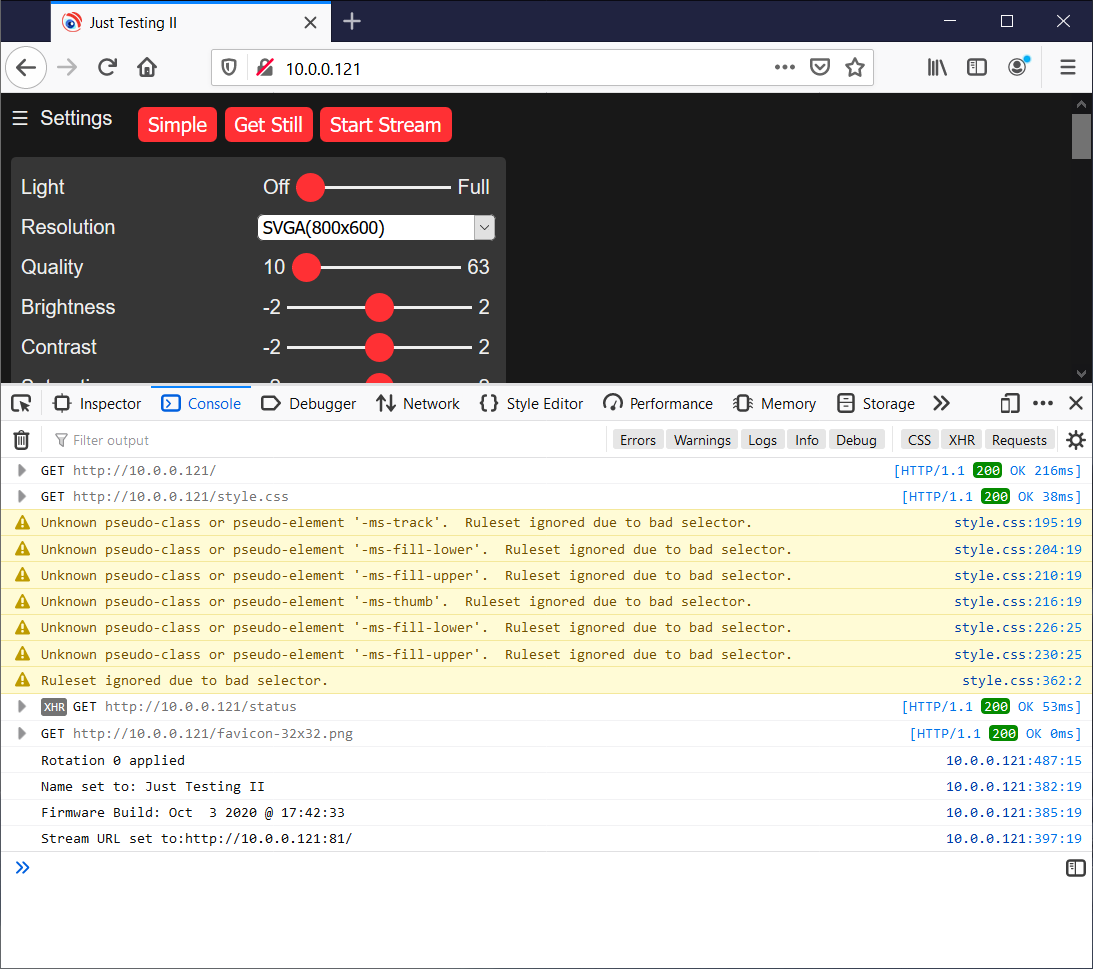Show hidden DevTools panels via chevron
The height and width of the screenshot is (969, 1093).
(x=941, y=403)
